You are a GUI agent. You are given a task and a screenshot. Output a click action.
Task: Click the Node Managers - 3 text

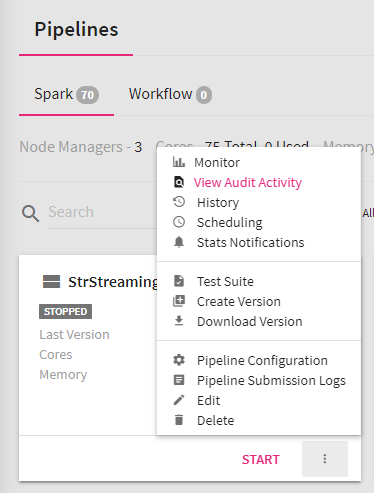click(81, 147)
